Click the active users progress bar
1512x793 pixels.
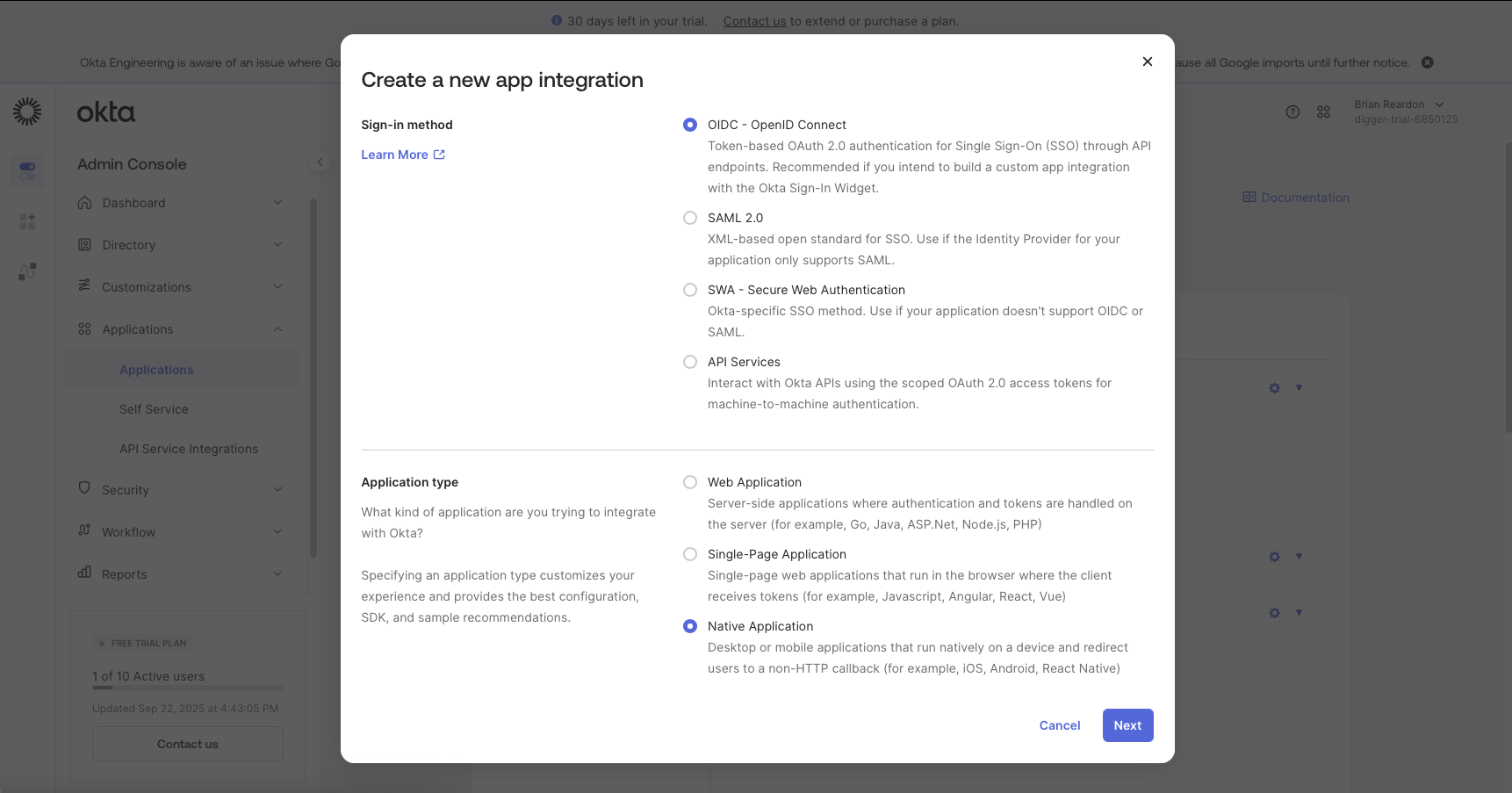[188, 688]
